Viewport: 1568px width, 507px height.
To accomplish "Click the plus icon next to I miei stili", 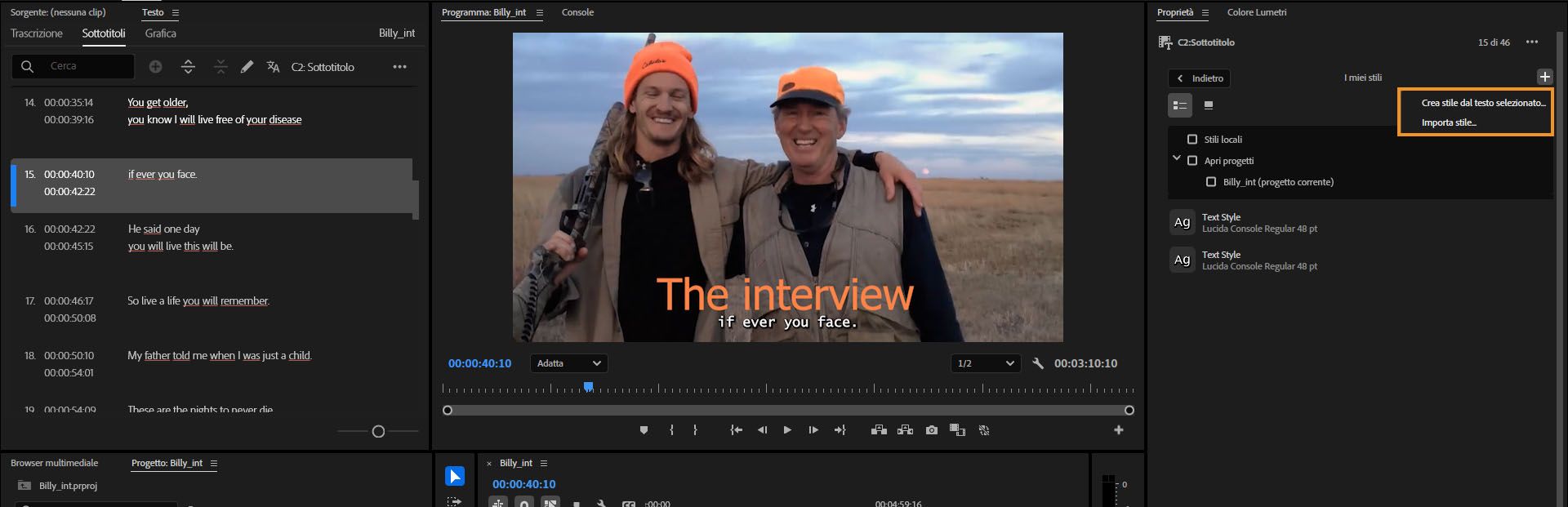I will (1544, 77).
